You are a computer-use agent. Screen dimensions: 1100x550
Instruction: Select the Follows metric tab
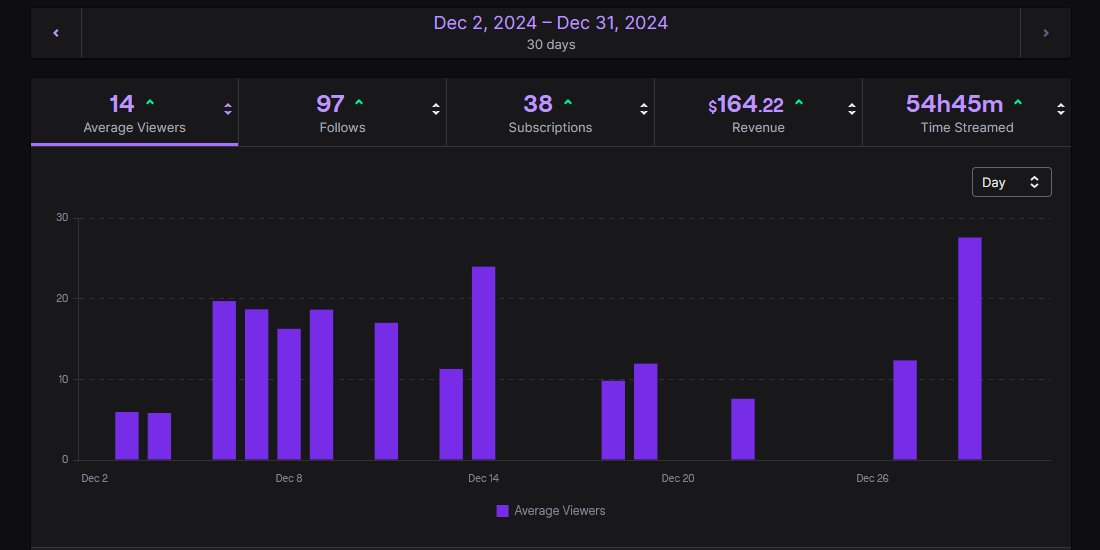tap(342, 112)
